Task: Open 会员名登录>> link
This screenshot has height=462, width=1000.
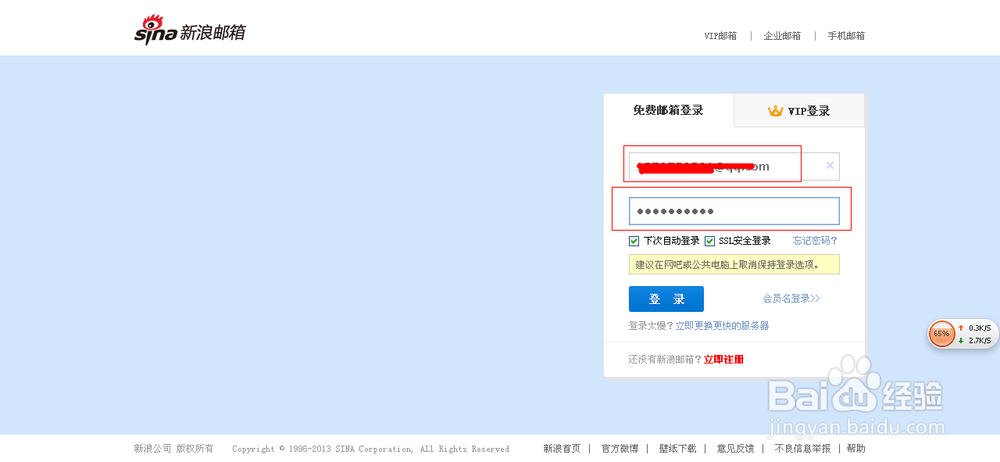Action: coord(791,298)
